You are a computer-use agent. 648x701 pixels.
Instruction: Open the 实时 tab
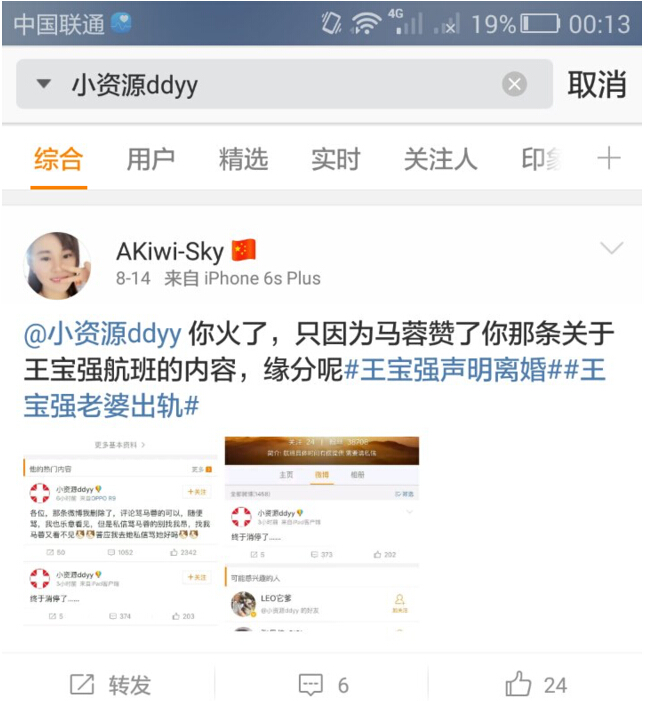pos(336,160)
